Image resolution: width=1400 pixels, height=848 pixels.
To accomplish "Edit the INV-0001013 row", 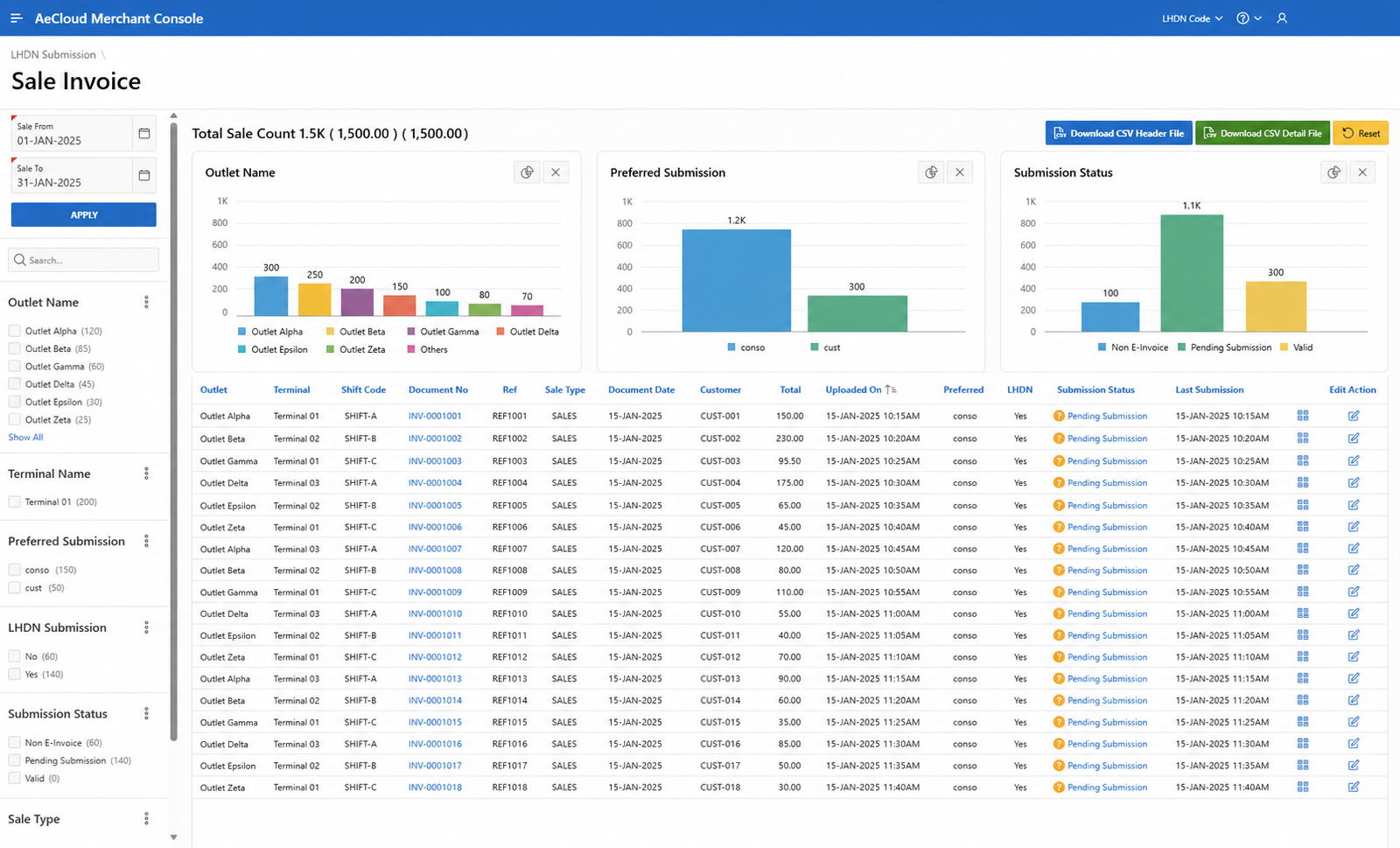I will (1354, 678).
